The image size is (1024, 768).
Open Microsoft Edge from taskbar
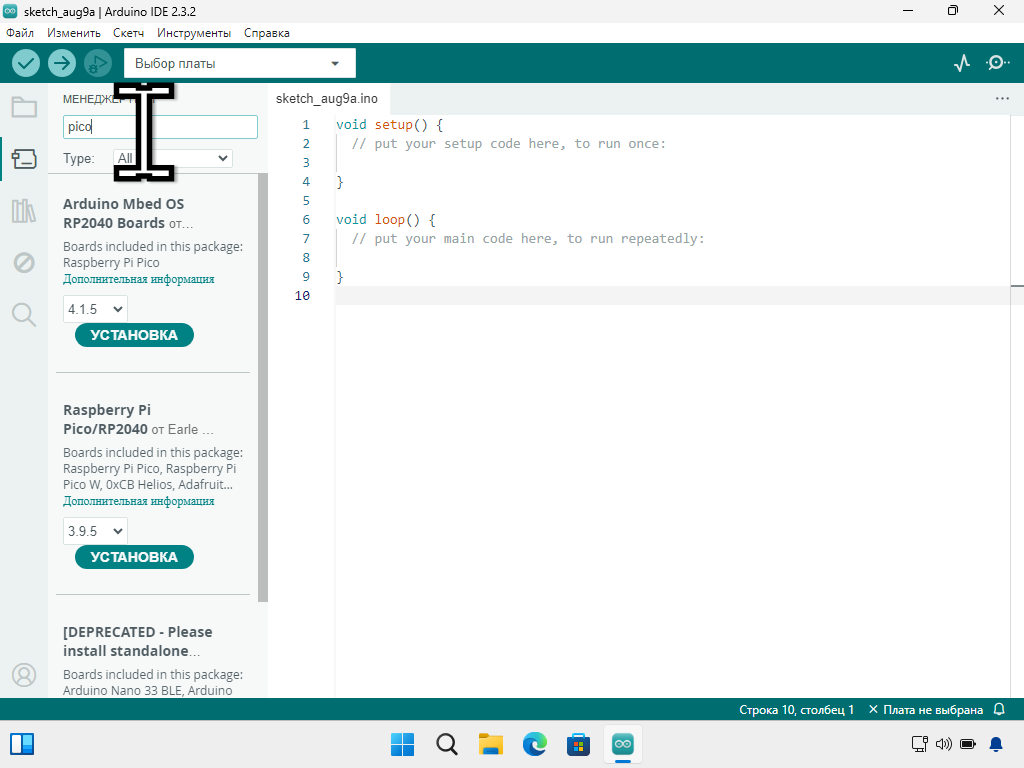[x=535, y=744]
